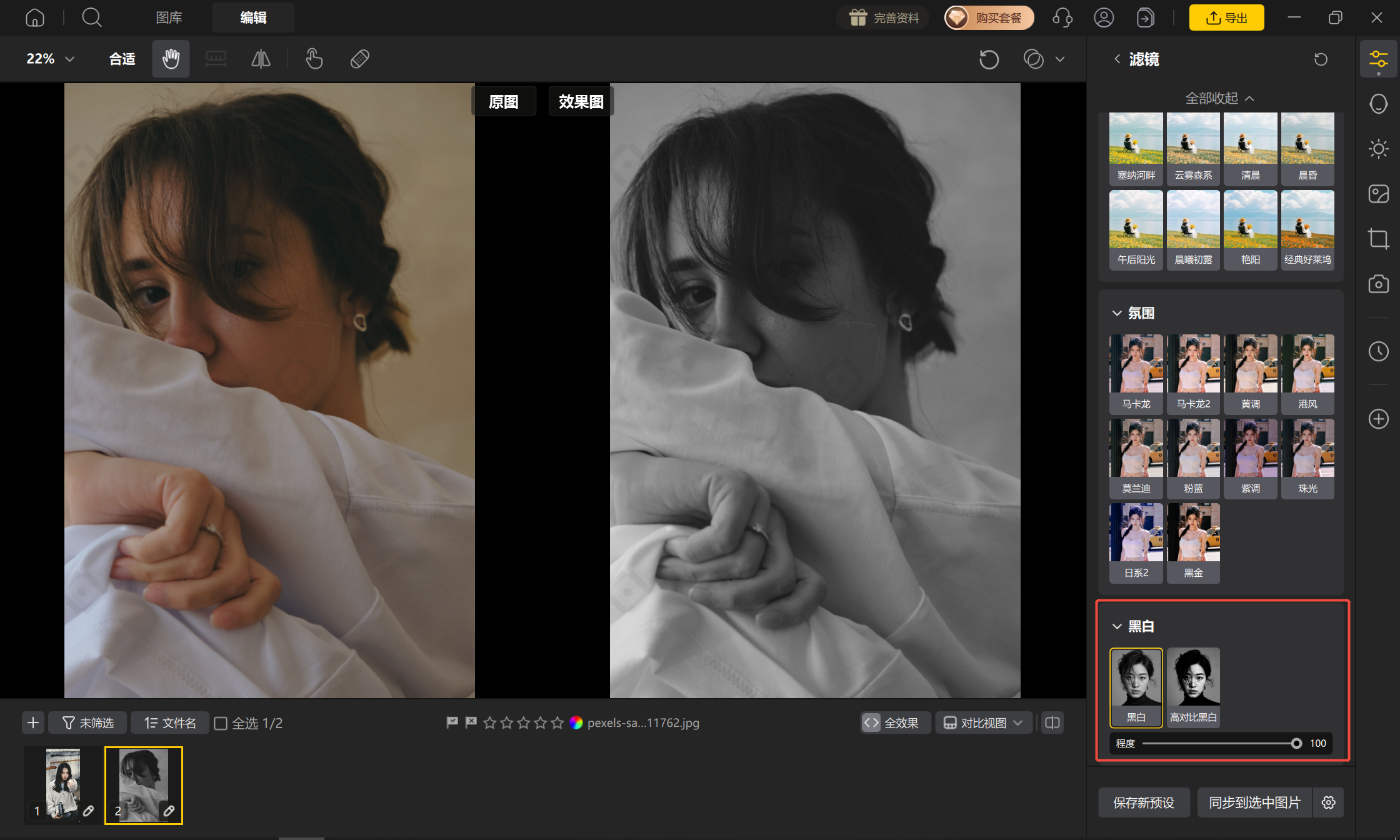This screenshot has height=840, width=1400.
Task: Toggle the 全选 checkbox
Action: pyautogui.click(x=221, y=723)
